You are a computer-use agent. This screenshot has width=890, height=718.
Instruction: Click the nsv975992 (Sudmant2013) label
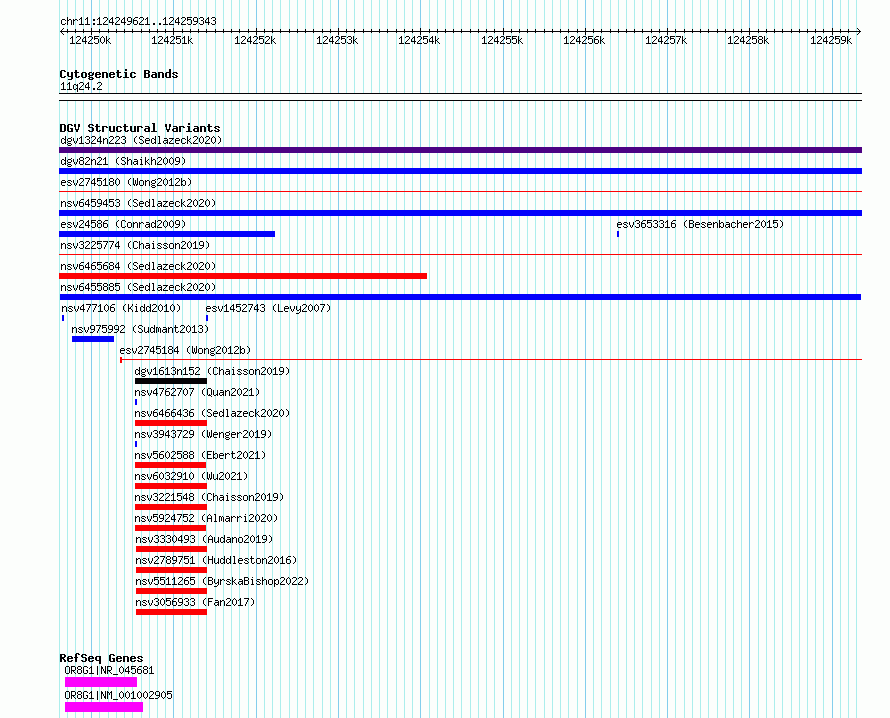140,329
